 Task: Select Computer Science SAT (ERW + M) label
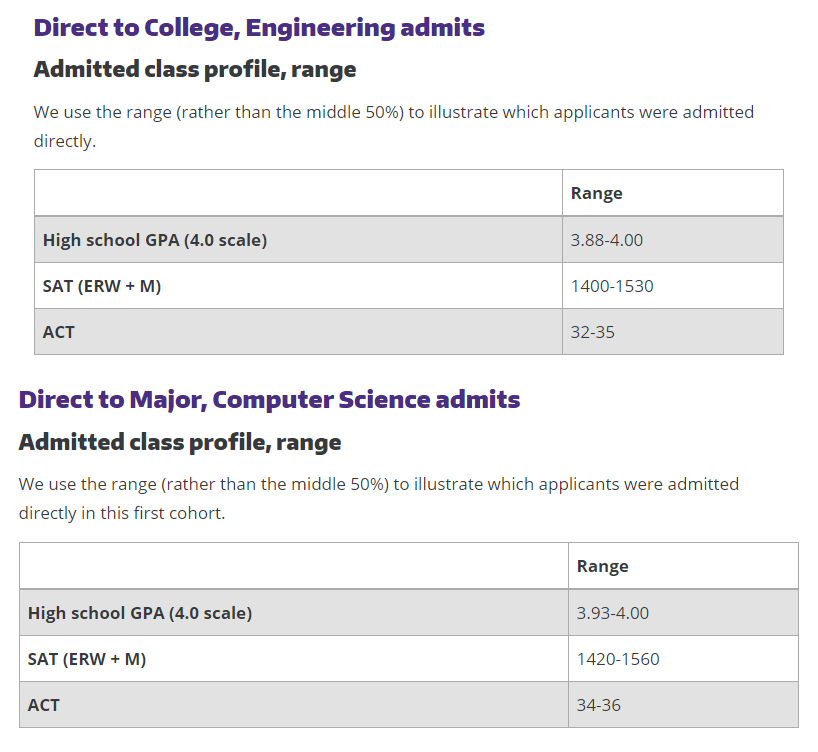(87, 659)
